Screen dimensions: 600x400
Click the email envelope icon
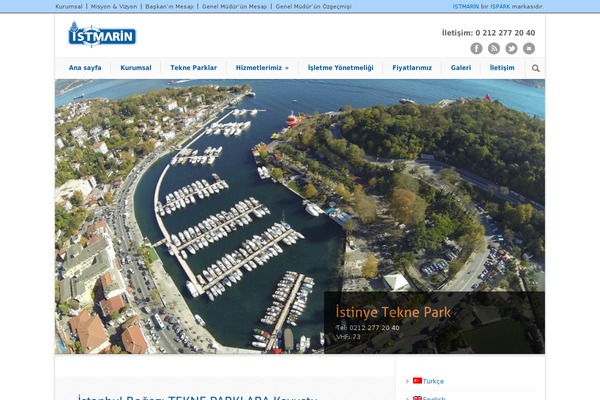(529, 48)
